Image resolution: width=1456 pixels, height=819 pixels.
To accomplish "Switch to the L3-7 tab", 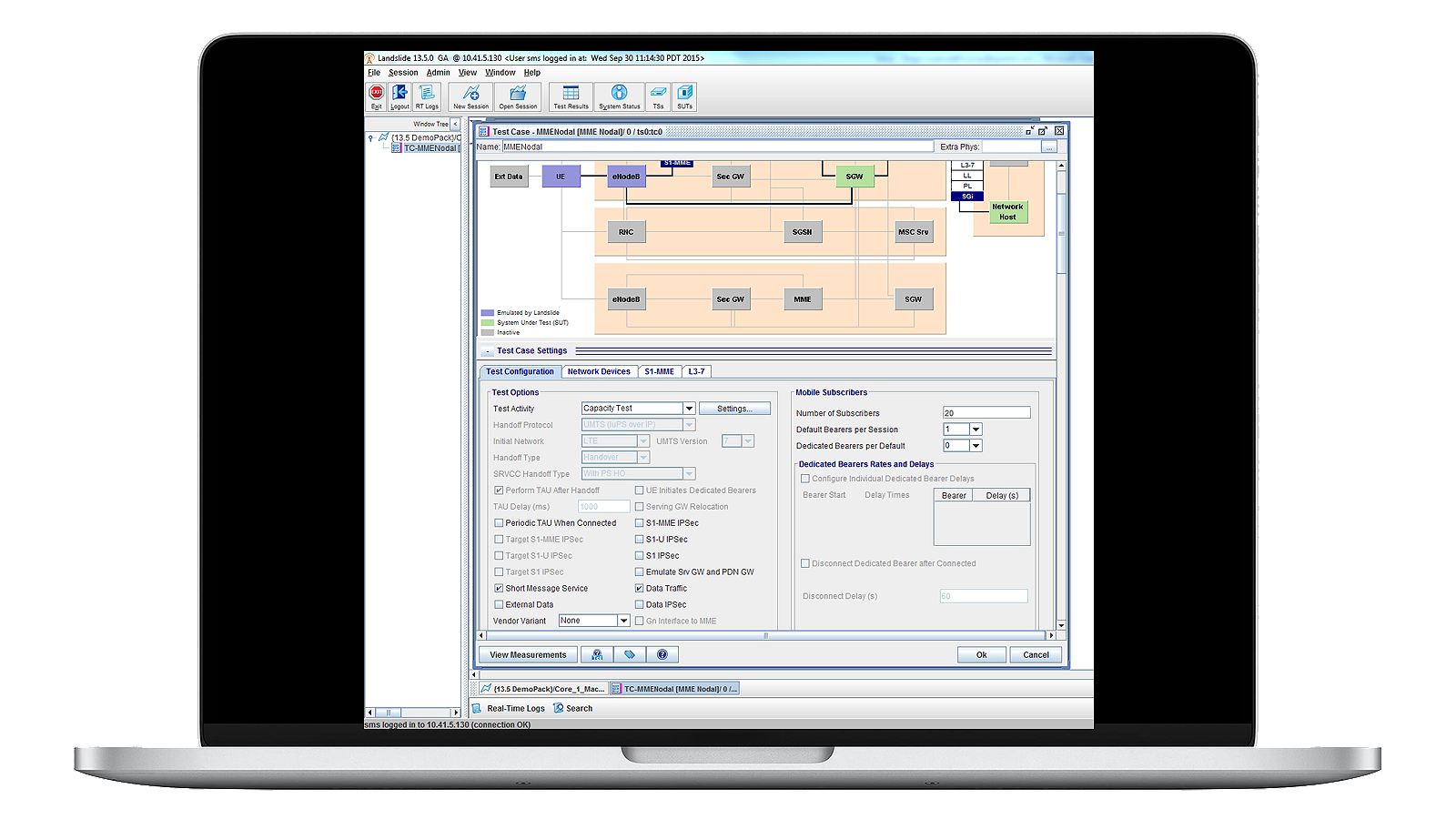I will [x=696, y=371].
